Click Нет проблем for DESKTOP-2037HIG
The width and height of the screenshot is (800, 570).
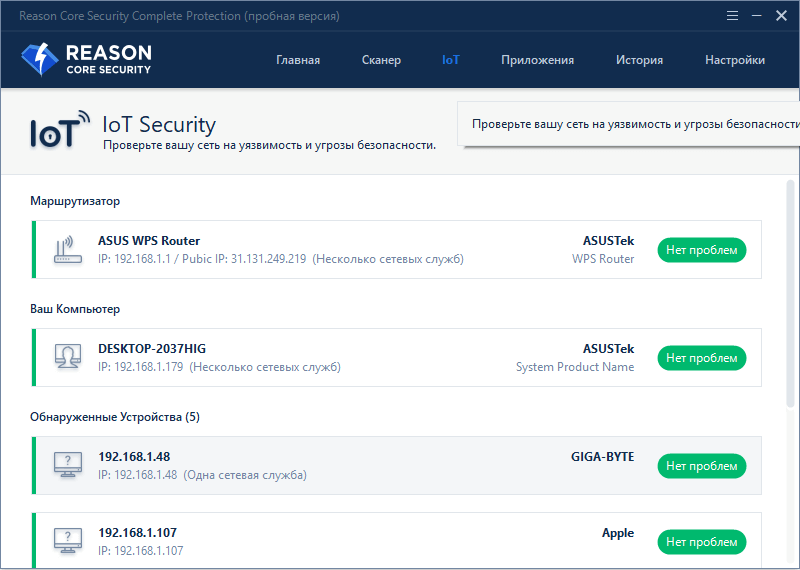click(702, 358)
